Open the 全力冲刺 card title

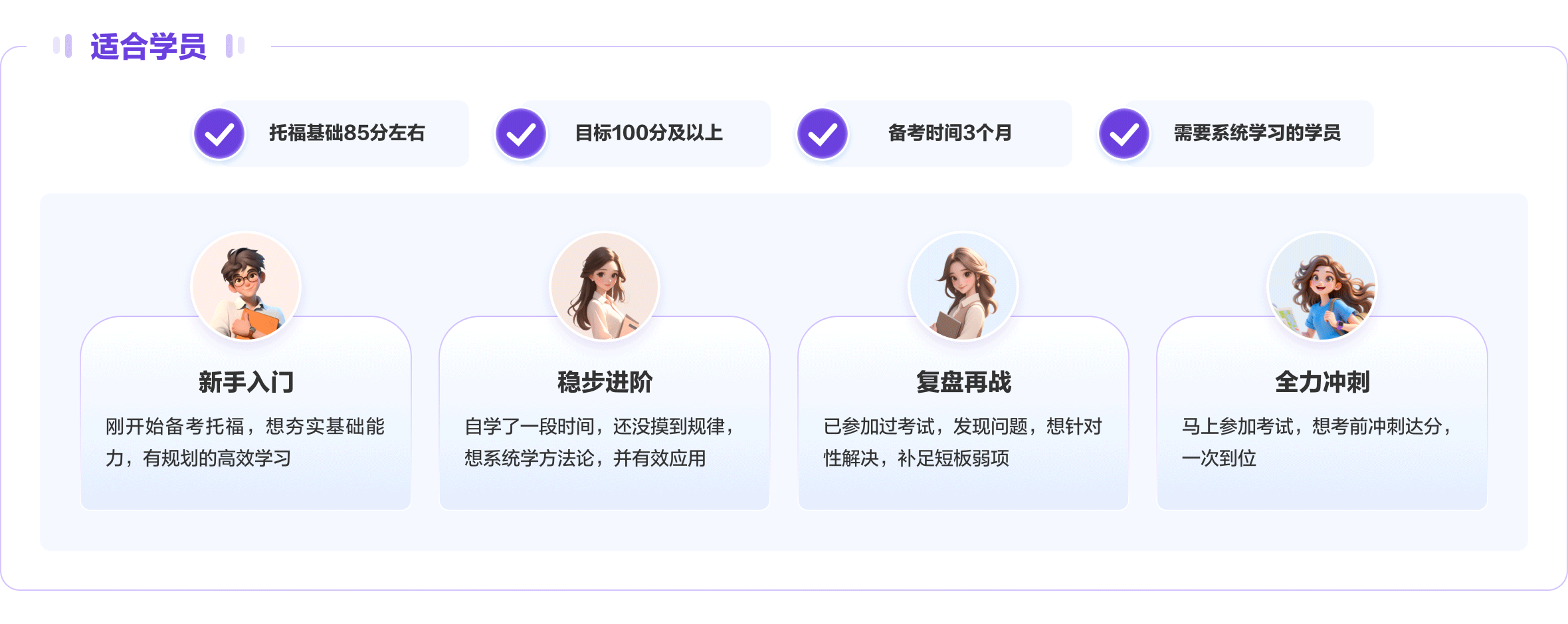click(x=1322, y=382)
